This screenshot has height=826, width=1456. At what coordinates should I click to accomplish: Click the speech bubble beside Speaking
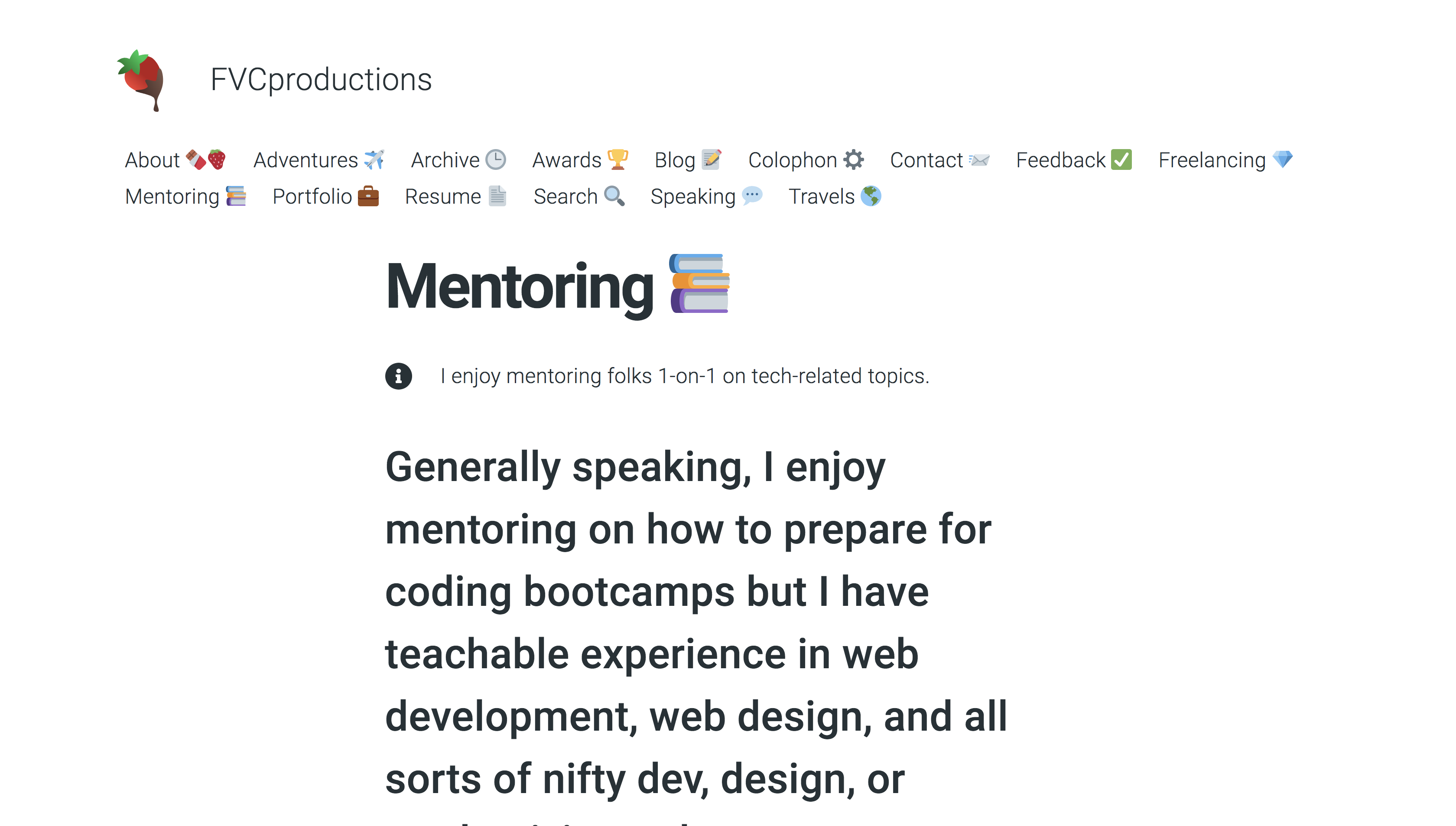(x=752, y=196)
